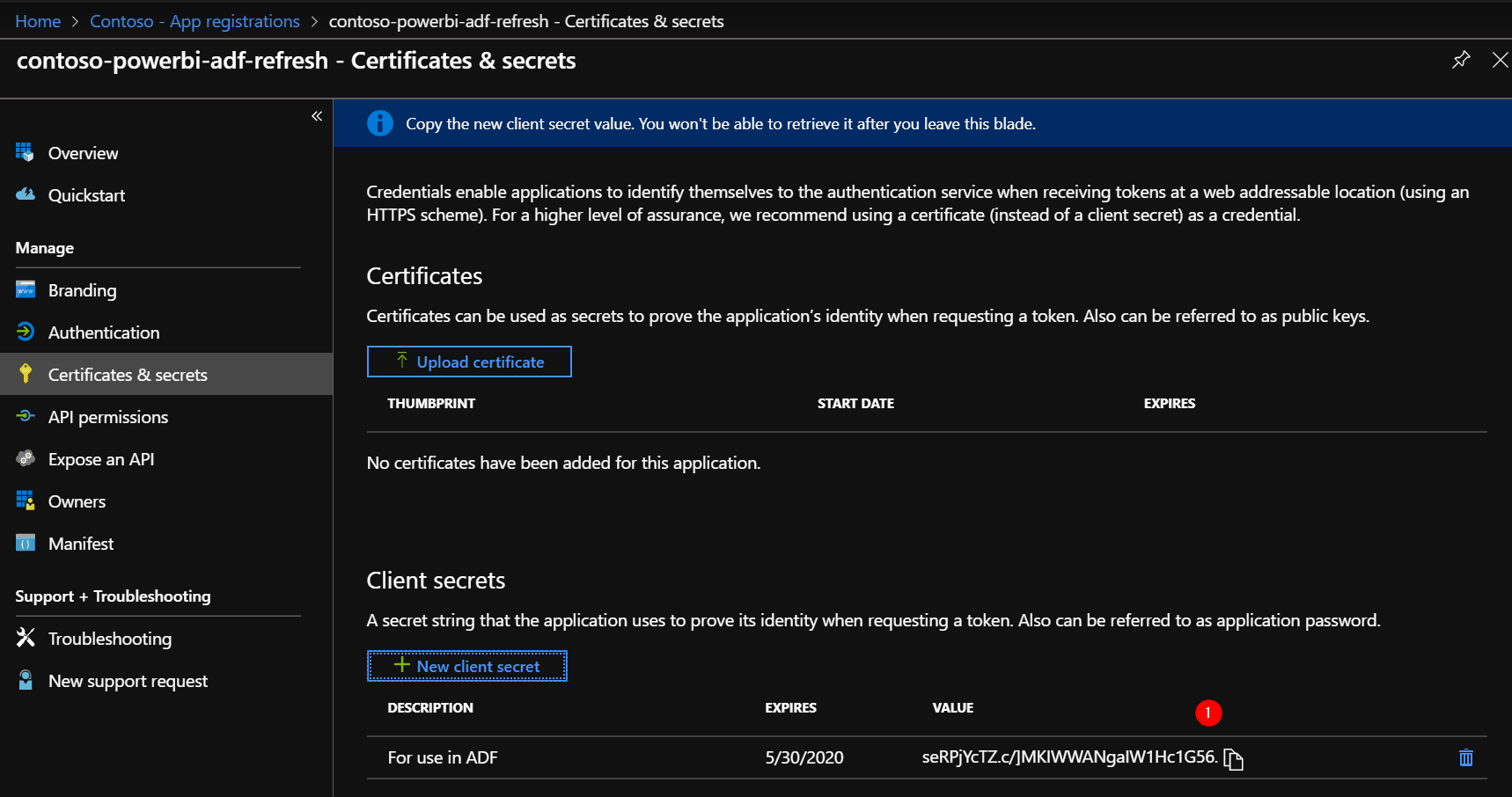Click the Authentication arrow icon
Image resolution: width=1512 pixels, height=797 pixels.
25,332
